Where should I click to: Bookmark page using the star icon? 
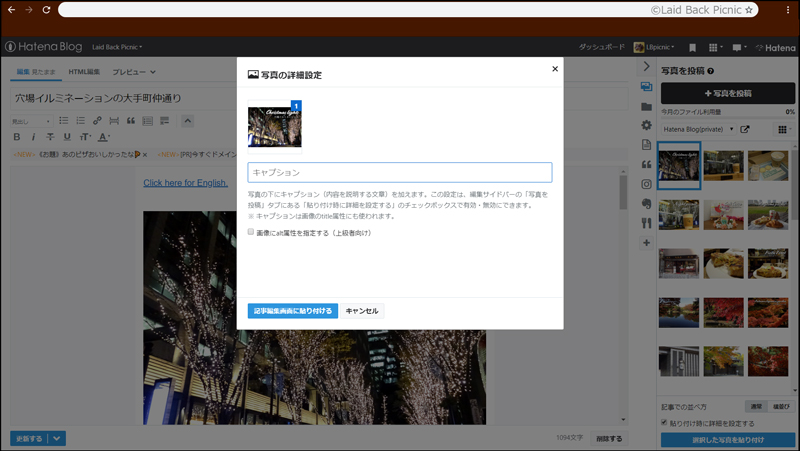(748, 10)
